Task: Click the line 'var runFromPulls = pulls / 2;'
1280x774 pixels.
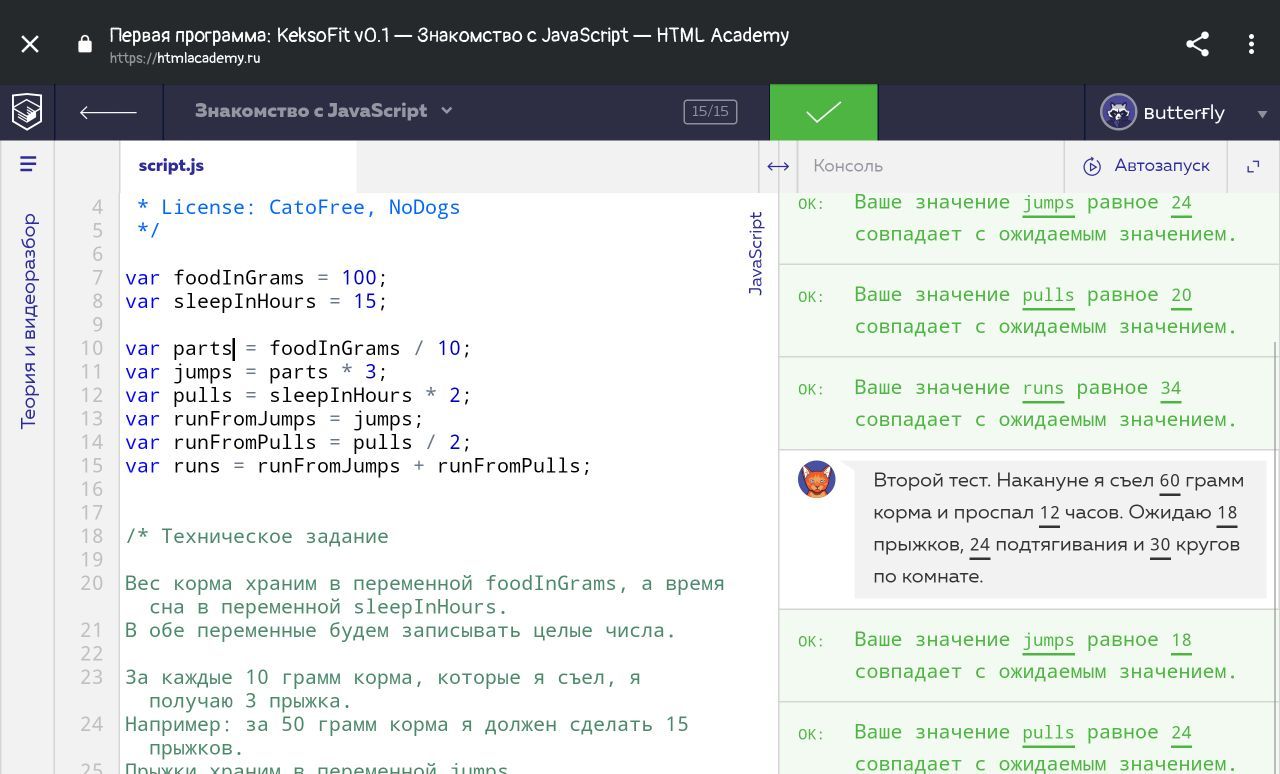Action: tap(298, 442)
